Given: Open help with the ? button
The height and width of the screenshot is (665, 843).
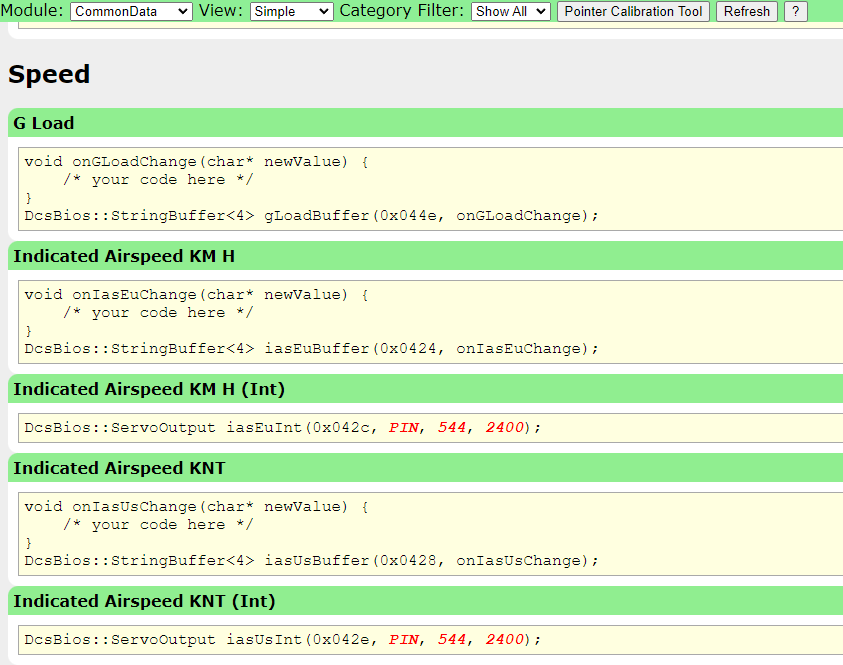Looking at the screenshot, I should pos(796,11).
